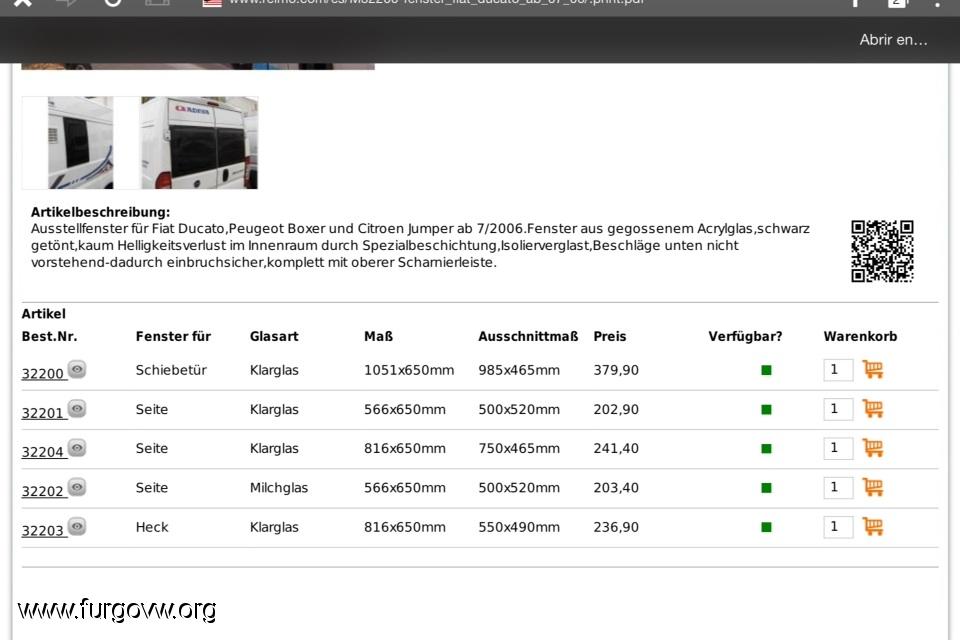This screenshot has height=640, width=960.
Task: Select the Heck cell
Action: coord(152,527)
